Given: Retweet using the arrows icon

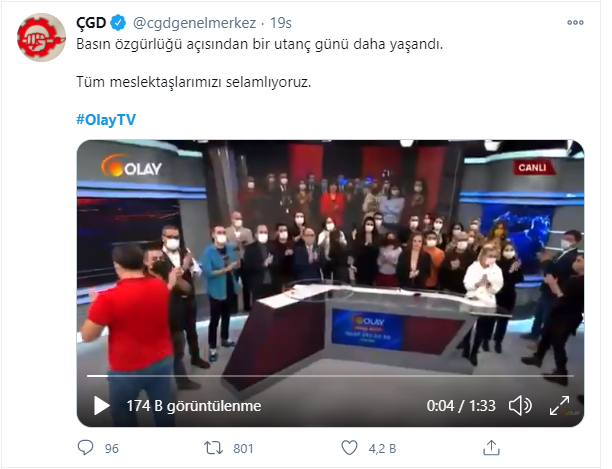Looking at the screenshot, I should pyautogui.click(x=213, y=448).
